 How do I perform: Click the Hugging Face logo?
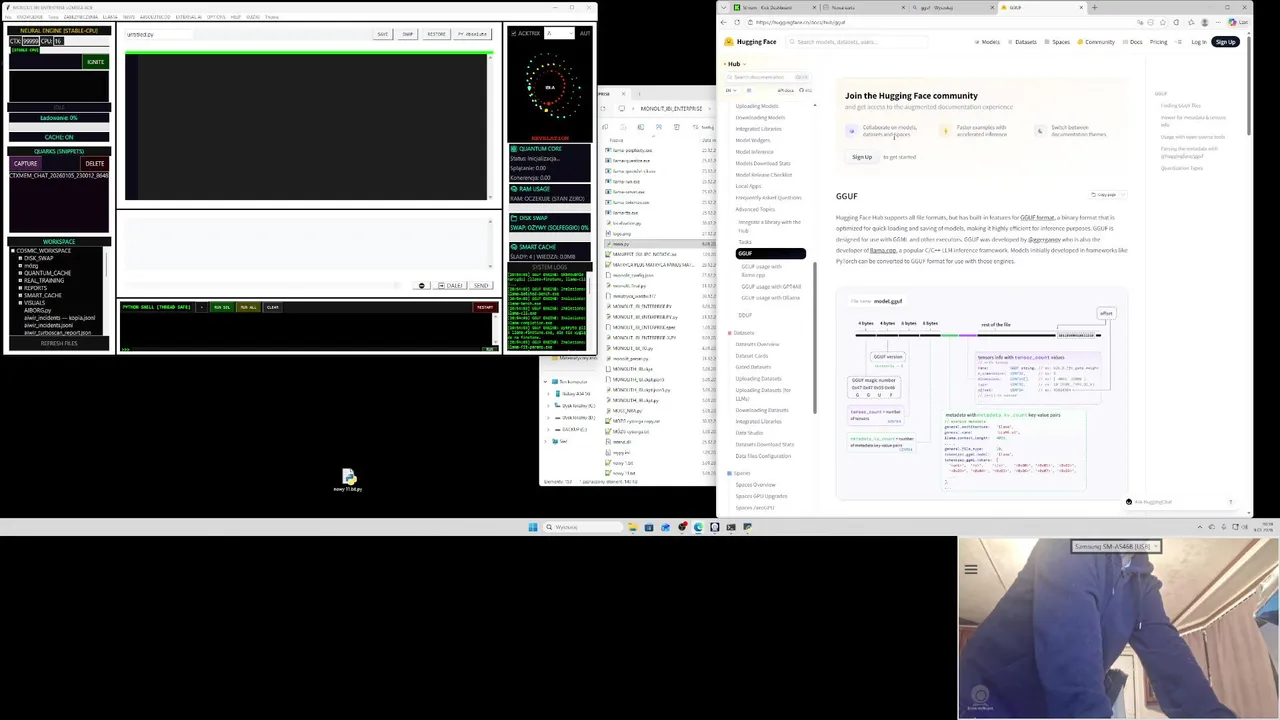click(x=751, y=42)
